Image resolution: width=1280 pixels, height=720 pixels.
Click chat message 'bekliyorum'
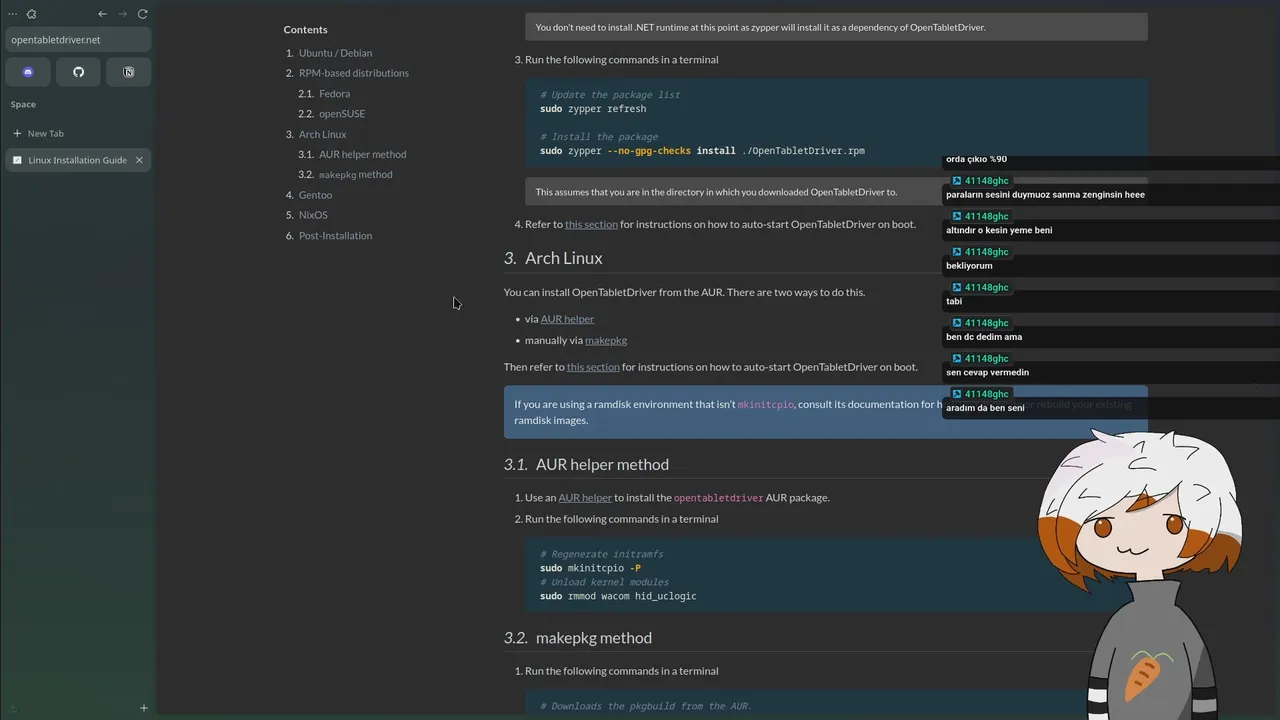[969, 266]
